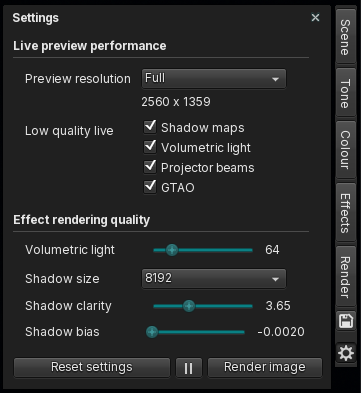Toggle the Shadow maps checkbox
Viewport: 361px width, 393px height.
(150, 127)
